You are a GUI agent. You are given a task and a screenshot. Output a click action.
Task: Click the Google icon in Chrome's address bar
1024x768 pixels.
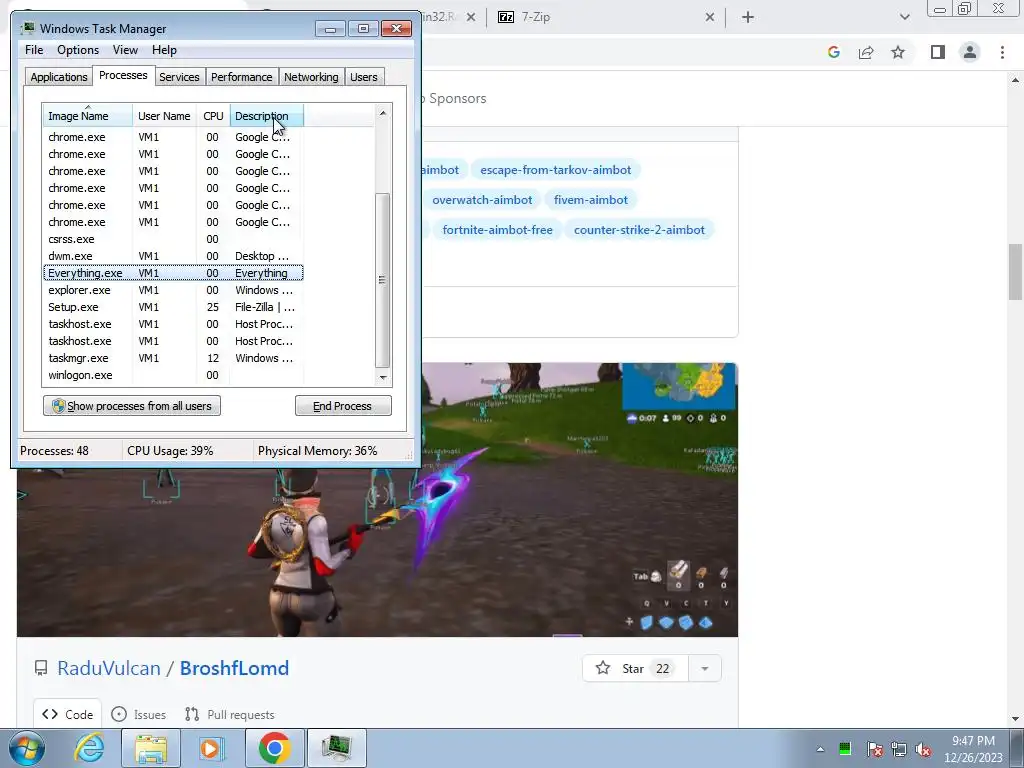point(833,52)
